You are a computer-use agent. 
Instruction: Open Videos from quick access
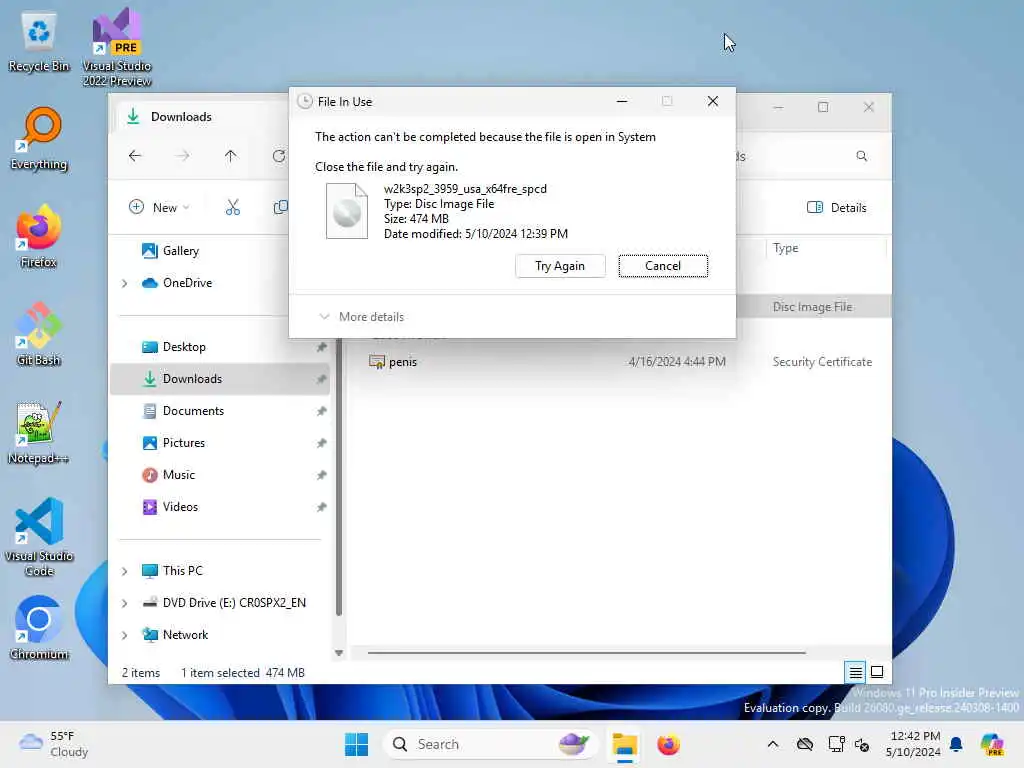click(220, 507)
